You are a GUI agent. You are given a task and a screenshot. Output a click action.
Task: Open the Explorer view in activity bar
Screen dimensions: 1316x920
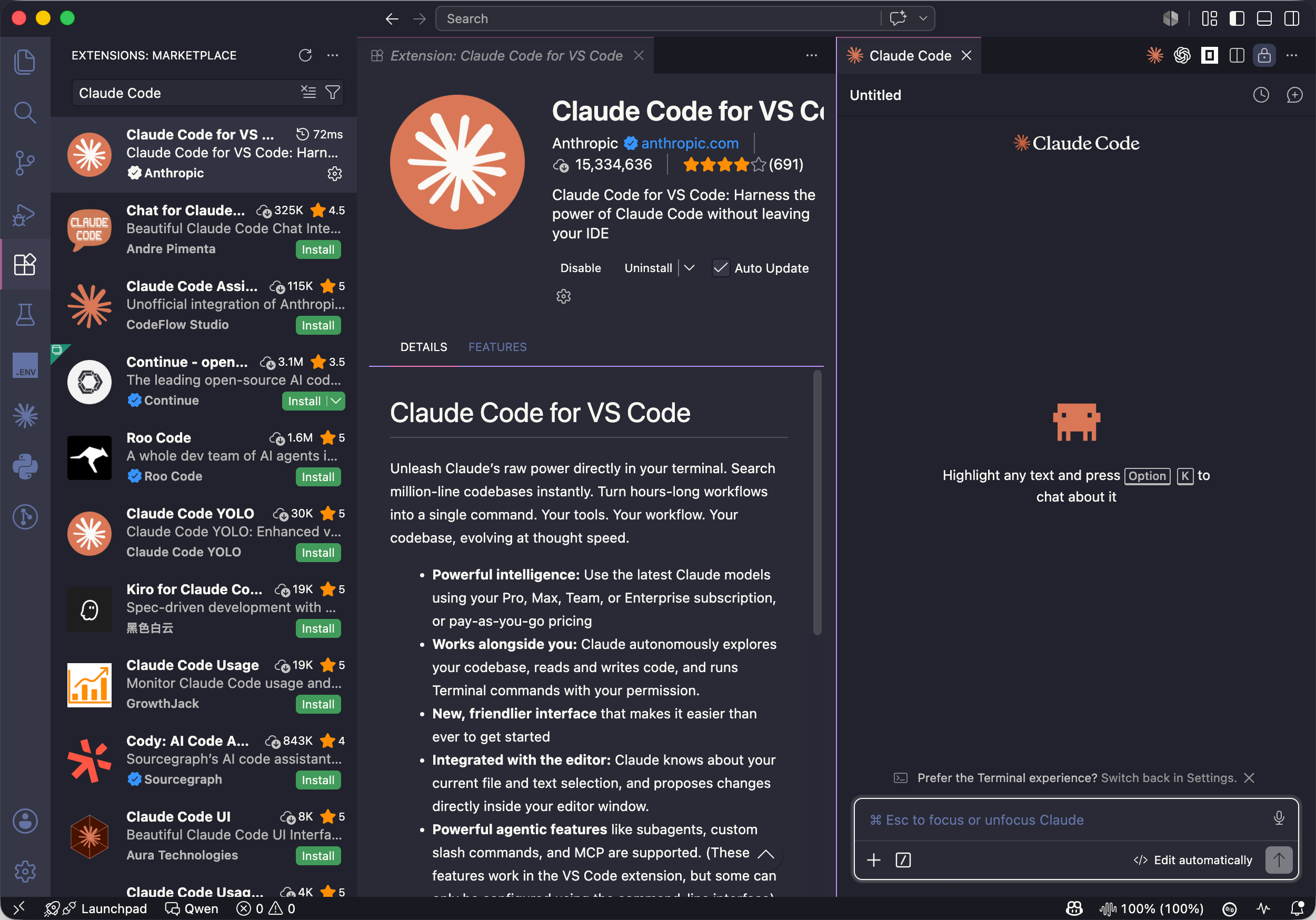click(25, 62)
